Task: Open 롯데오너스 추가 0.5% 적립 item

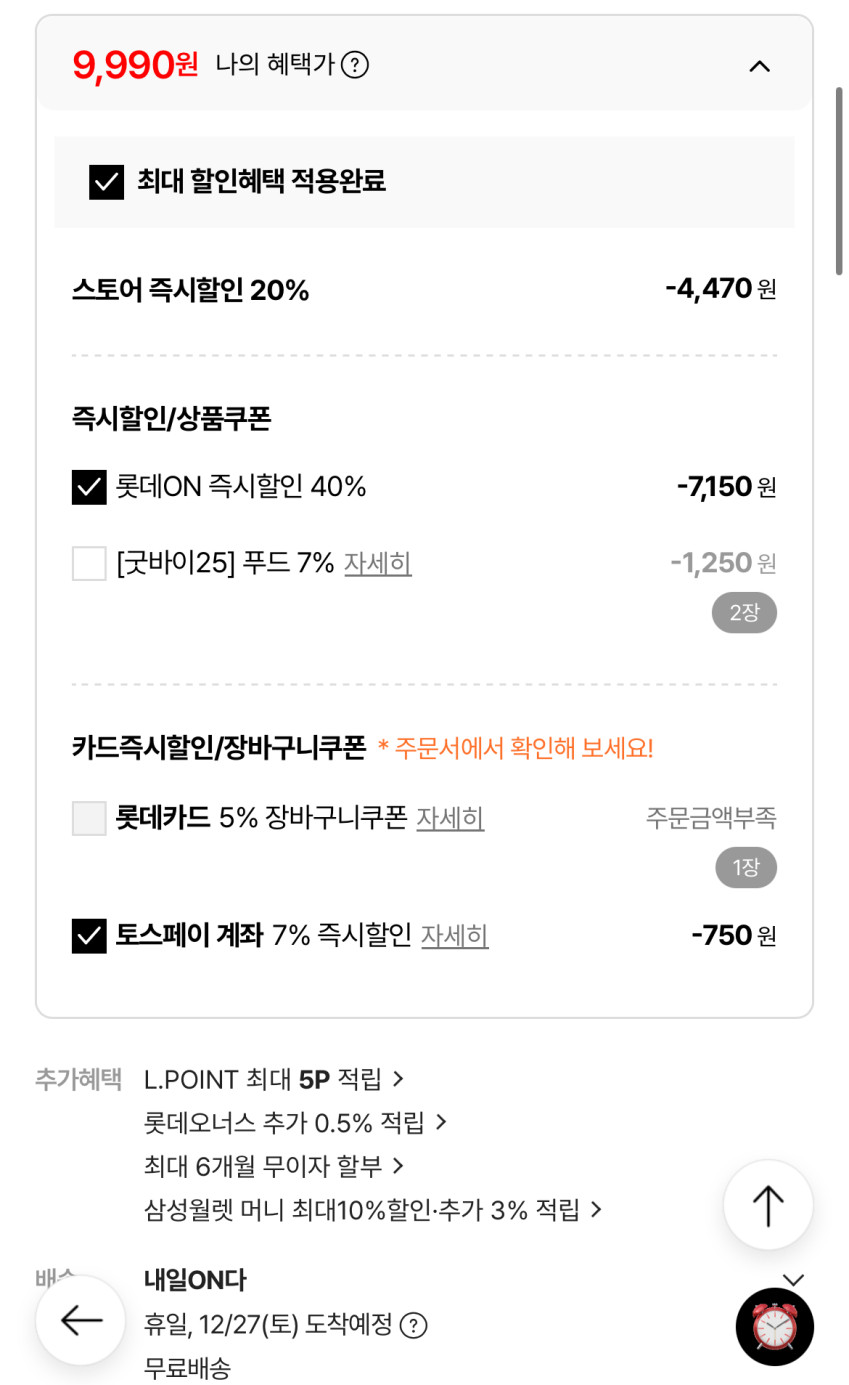Action: tap(295, 1123)
